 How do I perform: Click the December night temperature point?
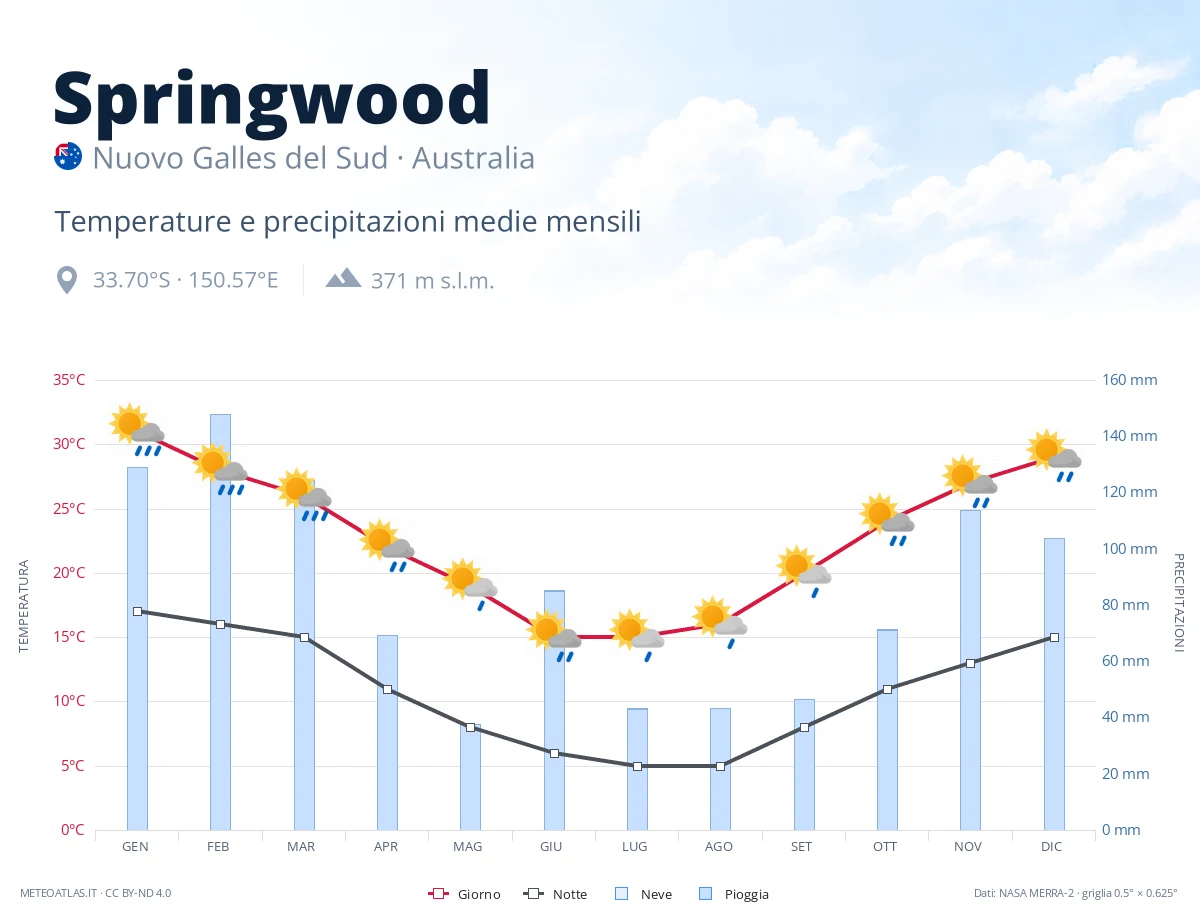(x=1054, y=637)
